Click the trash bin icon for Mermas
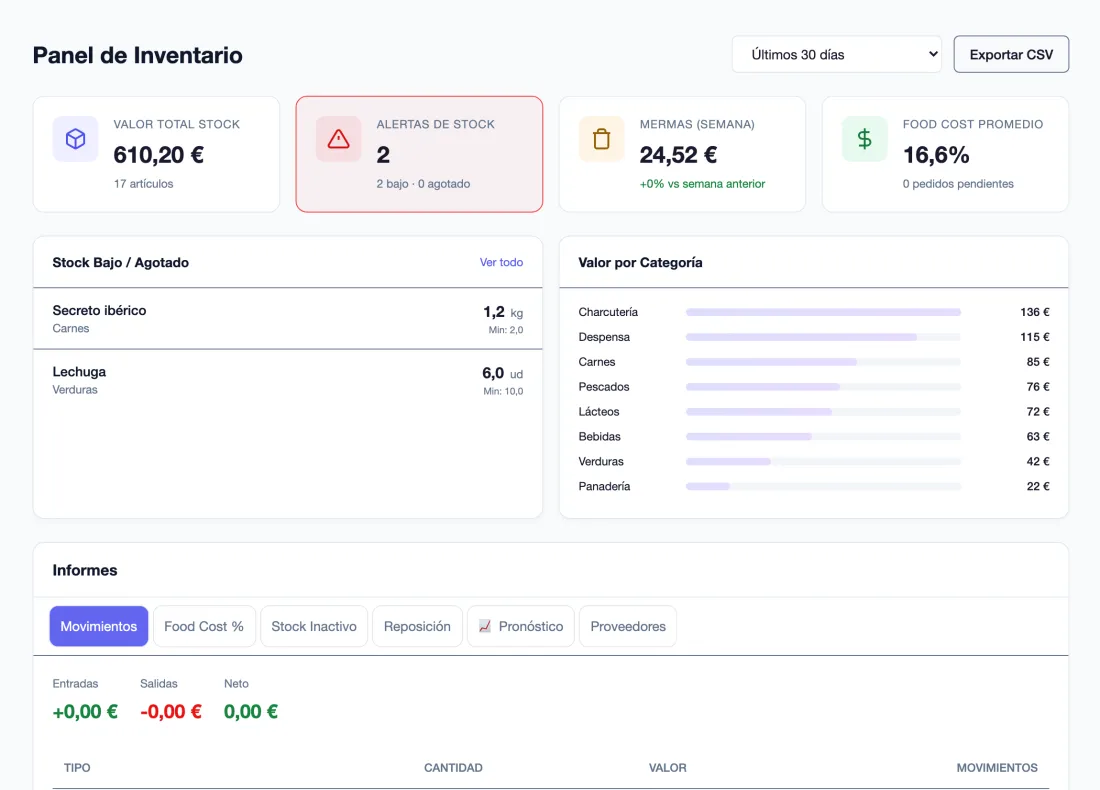 point(601,139)
